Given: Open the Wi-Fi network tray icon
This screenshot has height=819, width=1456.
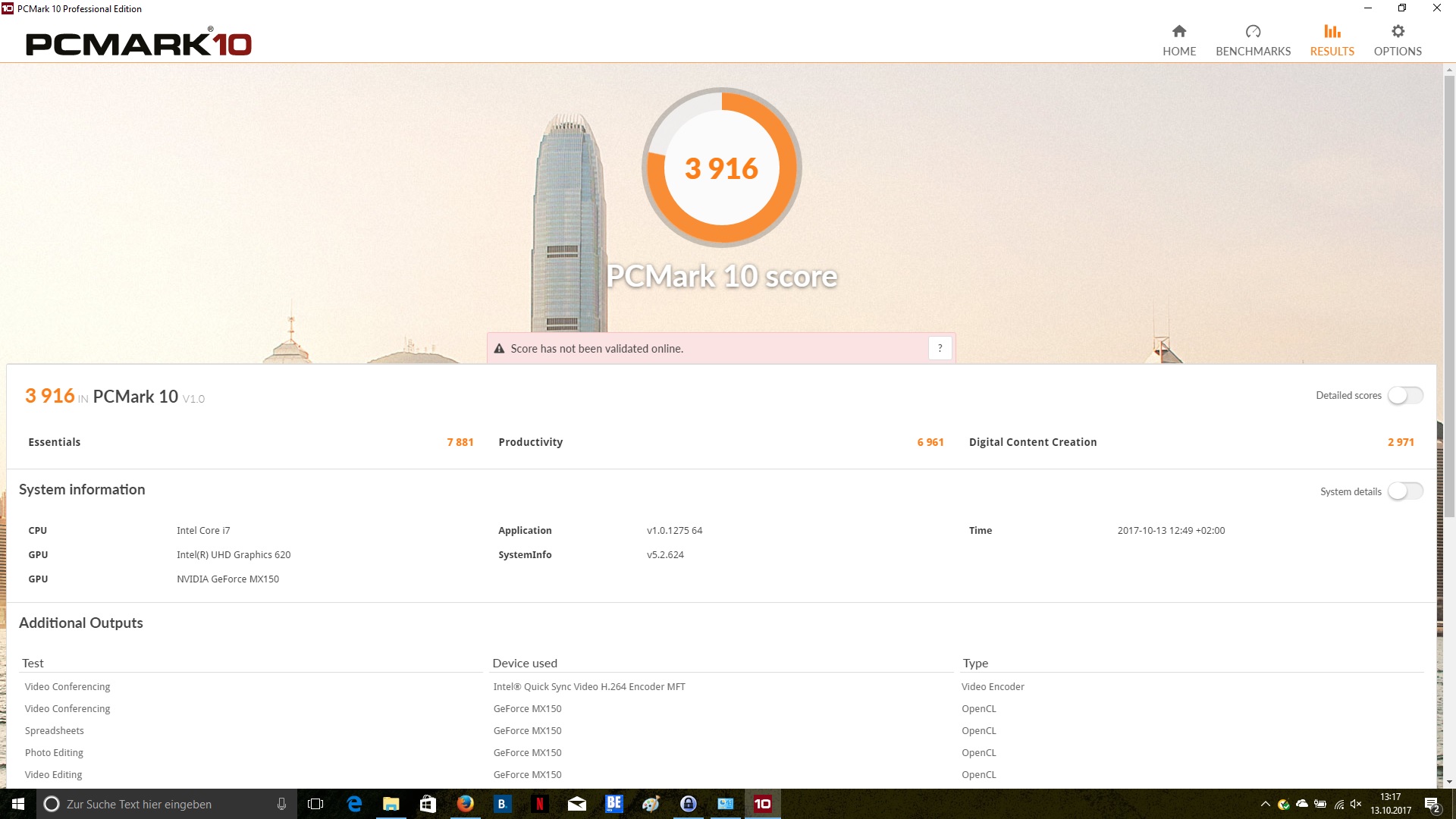Looking at the screenshot, I should [1338, 804].
